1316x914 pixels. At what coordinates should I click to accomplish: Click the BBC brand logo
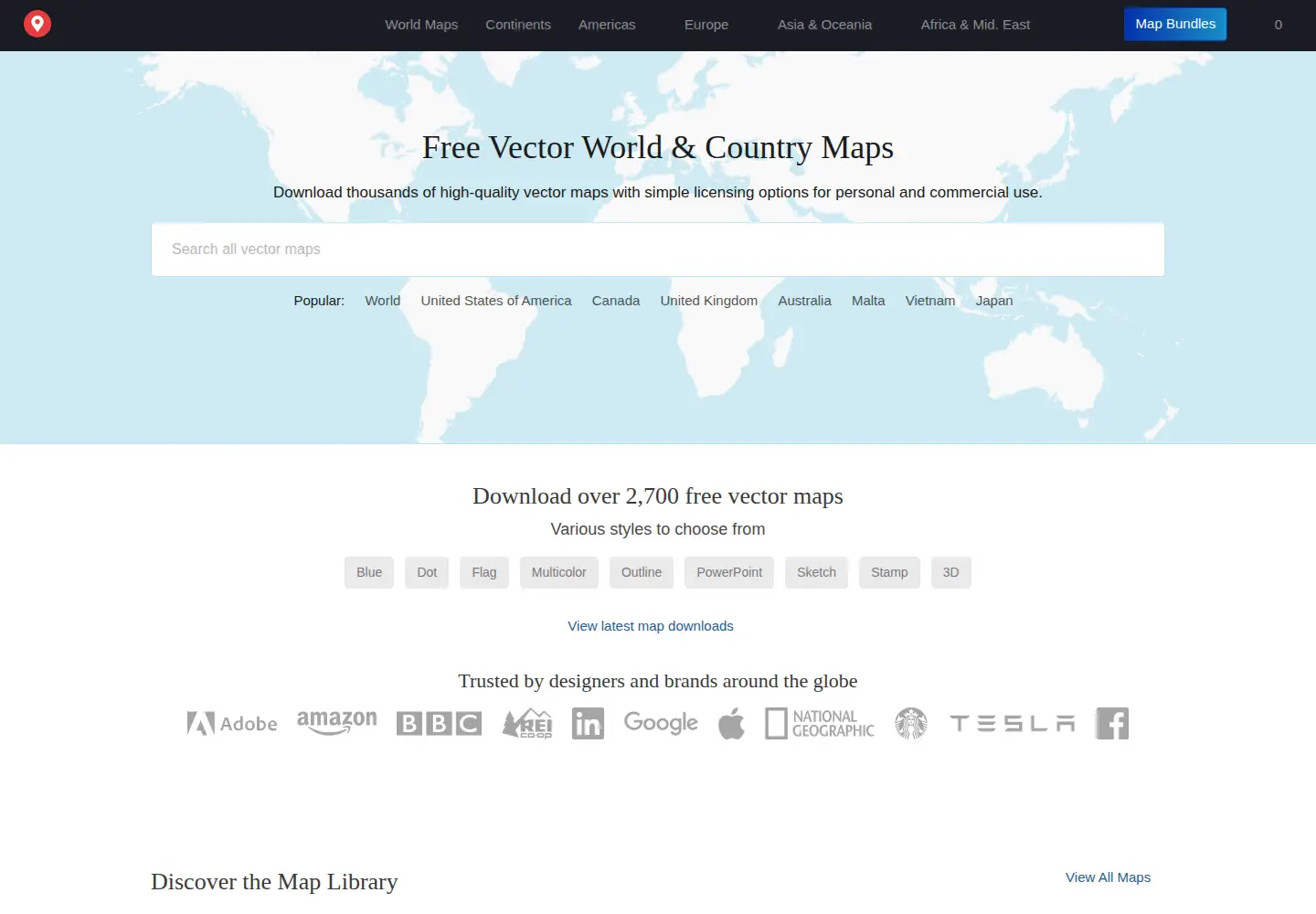(x=439, y=724)
